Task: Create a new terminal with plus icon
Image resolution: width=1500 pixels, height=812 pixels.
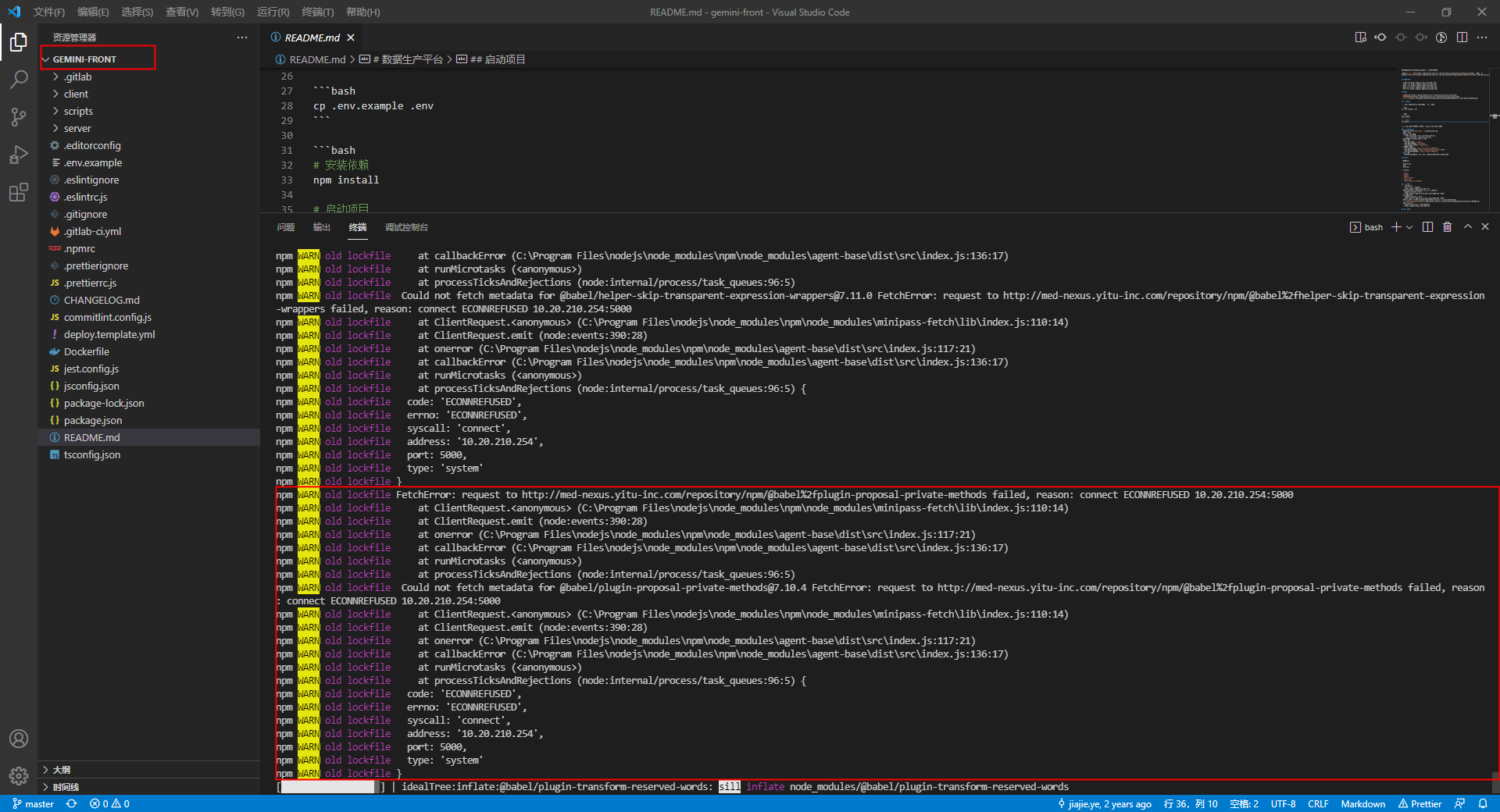Action: pos(1396,227)
